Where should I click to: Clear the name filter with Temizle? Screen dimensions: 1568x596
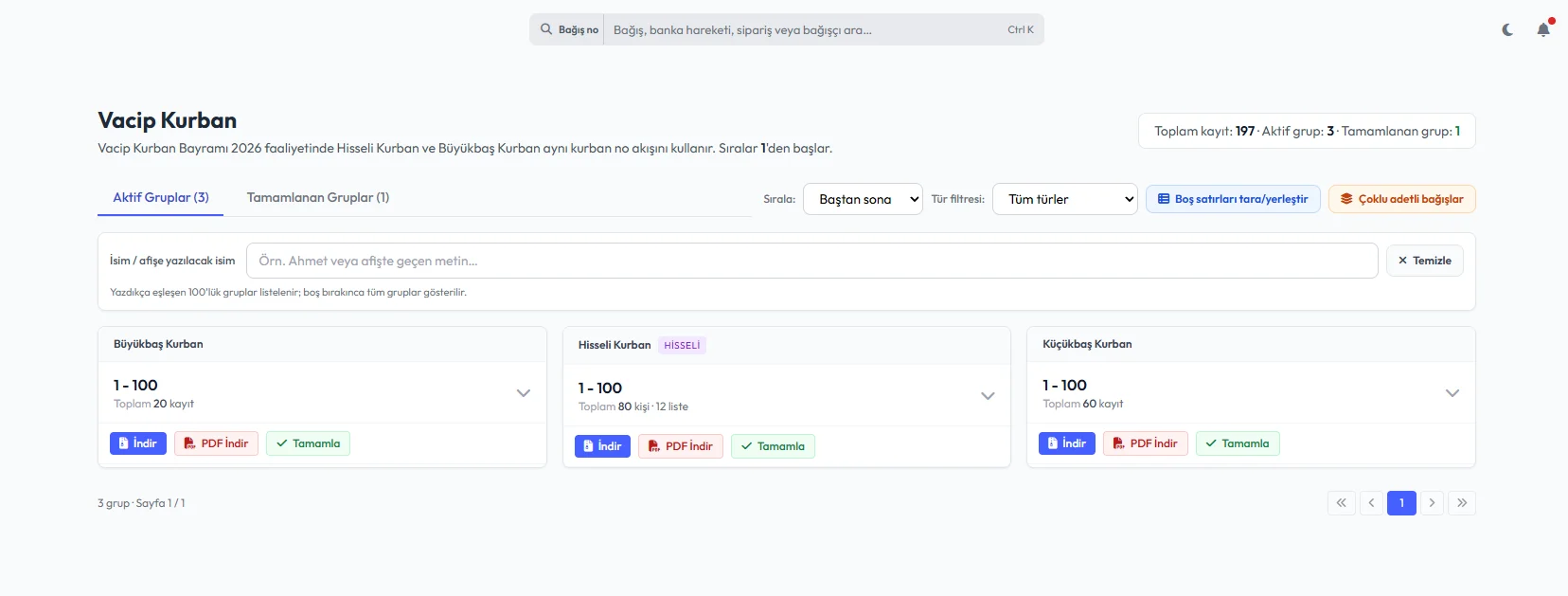[x=1424, y=261]
